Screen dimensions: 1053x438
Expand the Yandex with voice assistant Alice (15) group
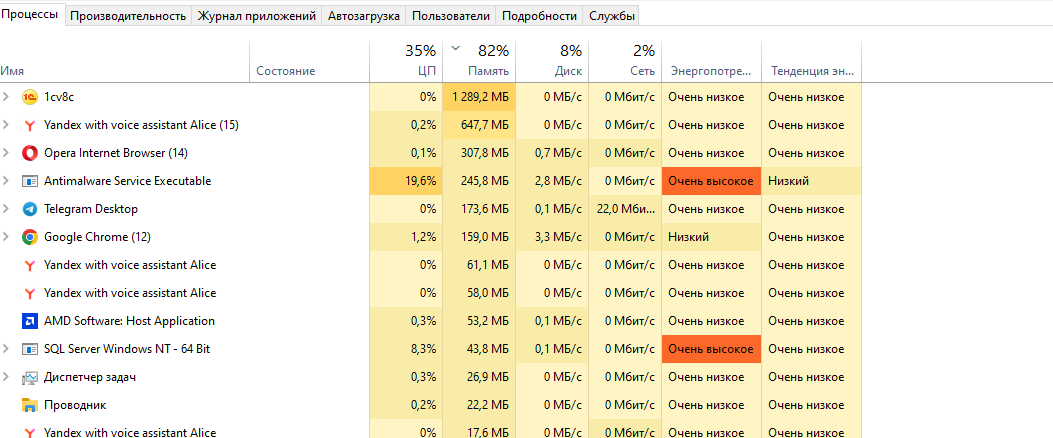(x=6, y=125)
